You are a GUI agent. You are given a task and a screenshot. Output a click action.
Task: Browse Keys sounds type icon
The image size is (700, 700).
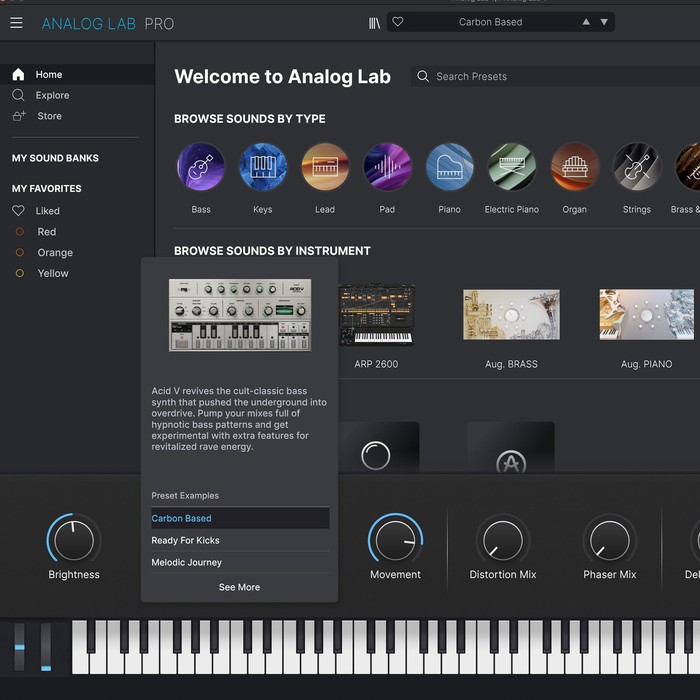tap(263, 167)
